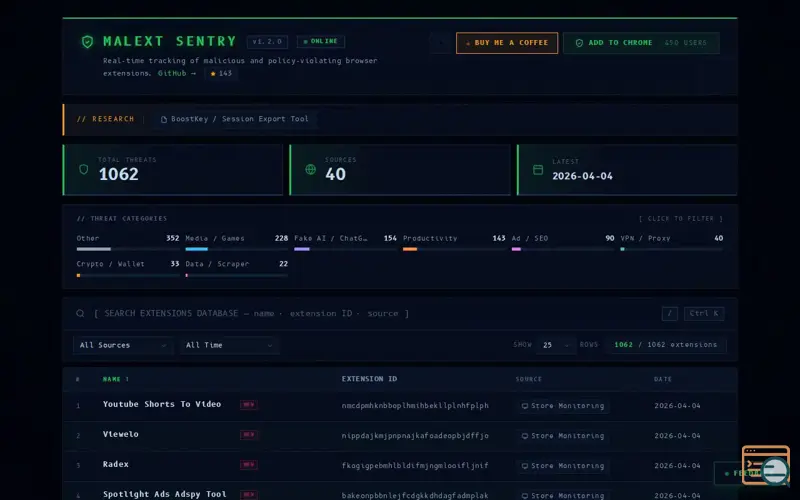The image size is (800, 500).
Task: Click the shield icon in Add to Chrome
Action: (x=579, y=43)
